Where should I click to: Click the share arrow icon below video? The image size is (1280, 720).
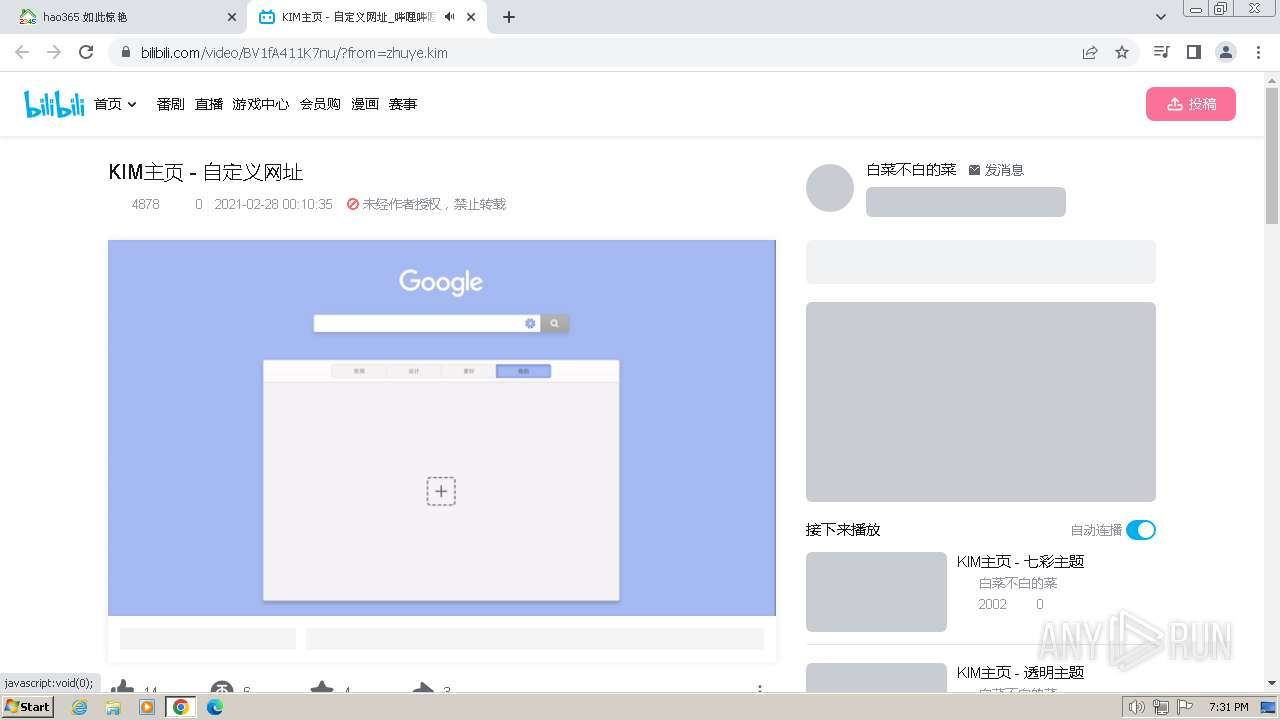(423, 688)
